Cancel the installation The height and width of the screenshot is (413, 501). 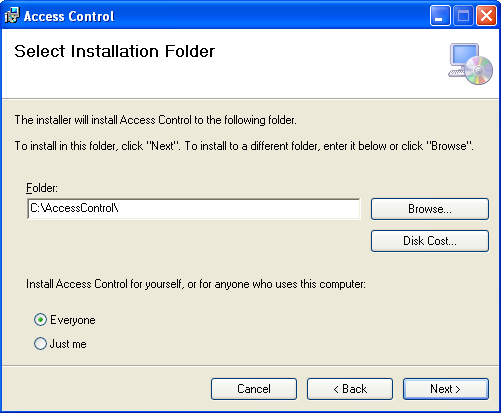pos(254,389)
